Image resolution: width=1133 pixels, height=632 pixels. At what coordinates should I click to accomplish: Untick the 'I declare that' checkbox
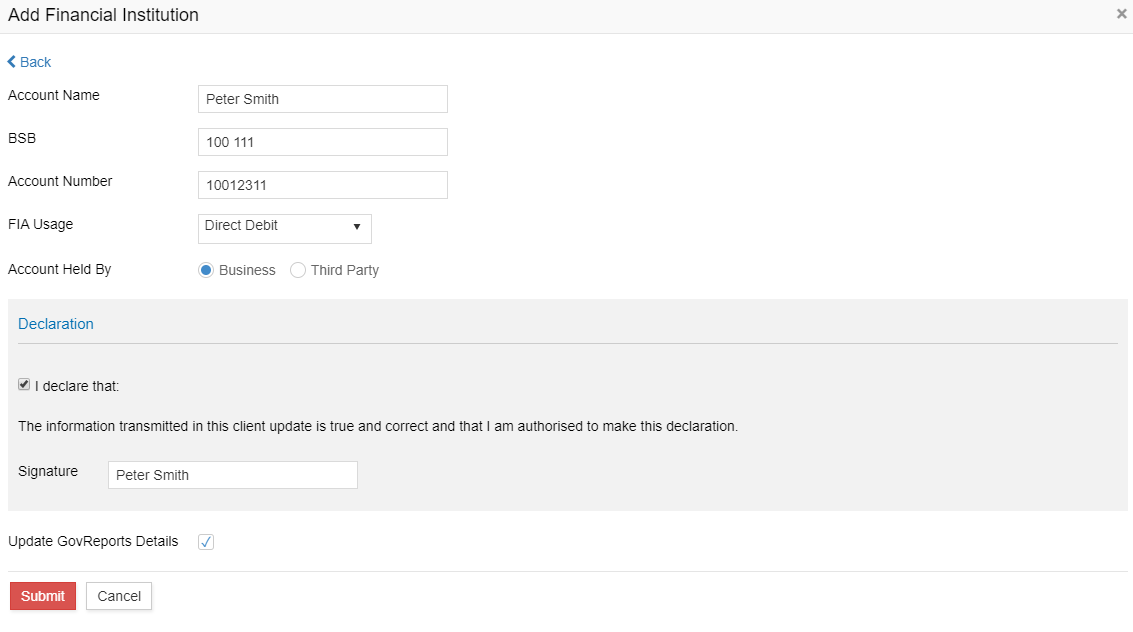click(24, 385)
